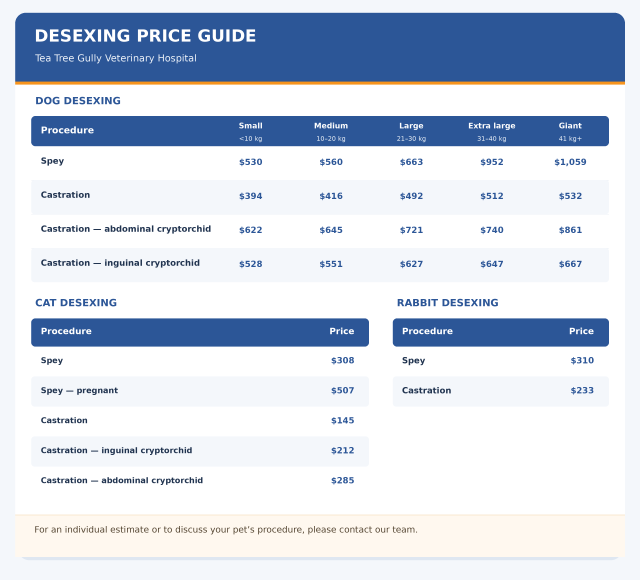Select abdominal cryptorchid extra large price $740
The image size is (640, 580).
tap(491, 230)
